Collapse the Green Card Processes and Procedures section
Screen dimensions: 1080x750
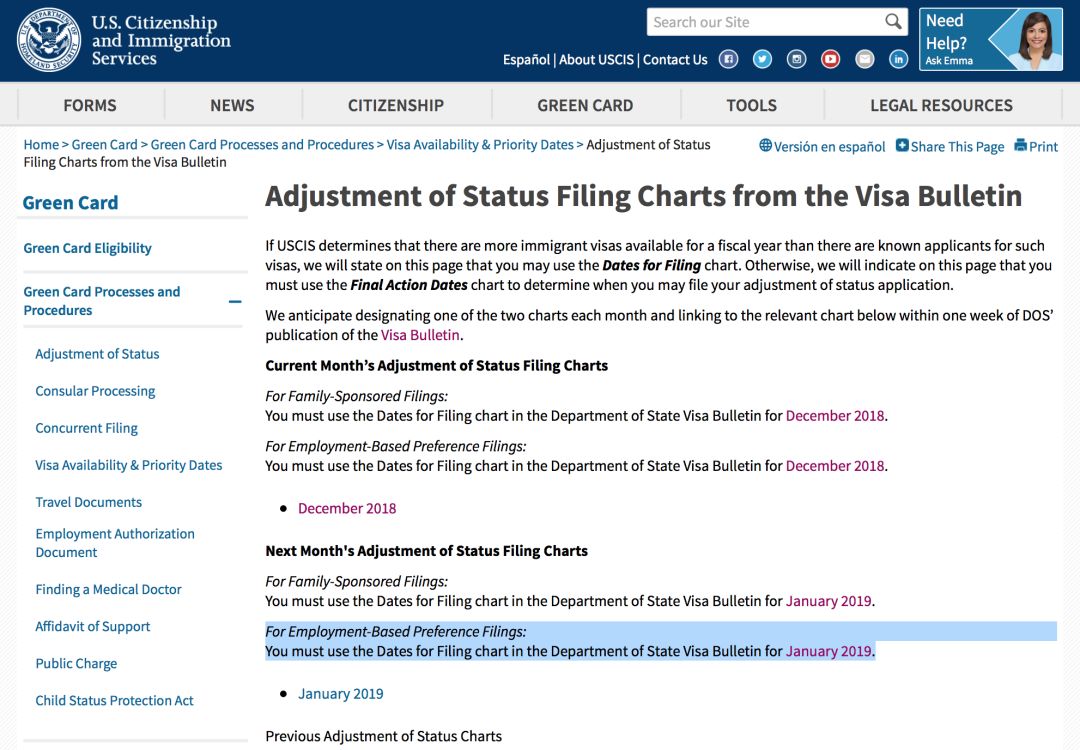tap(235, 301)
